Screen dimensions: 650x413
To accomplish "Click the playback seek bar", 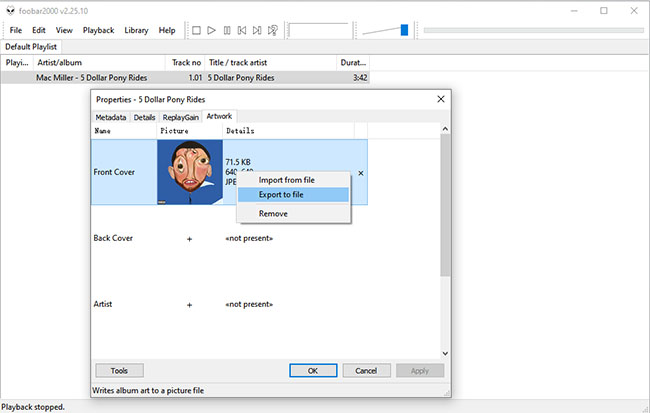I will pyautogui.click(x=534, y=30).
